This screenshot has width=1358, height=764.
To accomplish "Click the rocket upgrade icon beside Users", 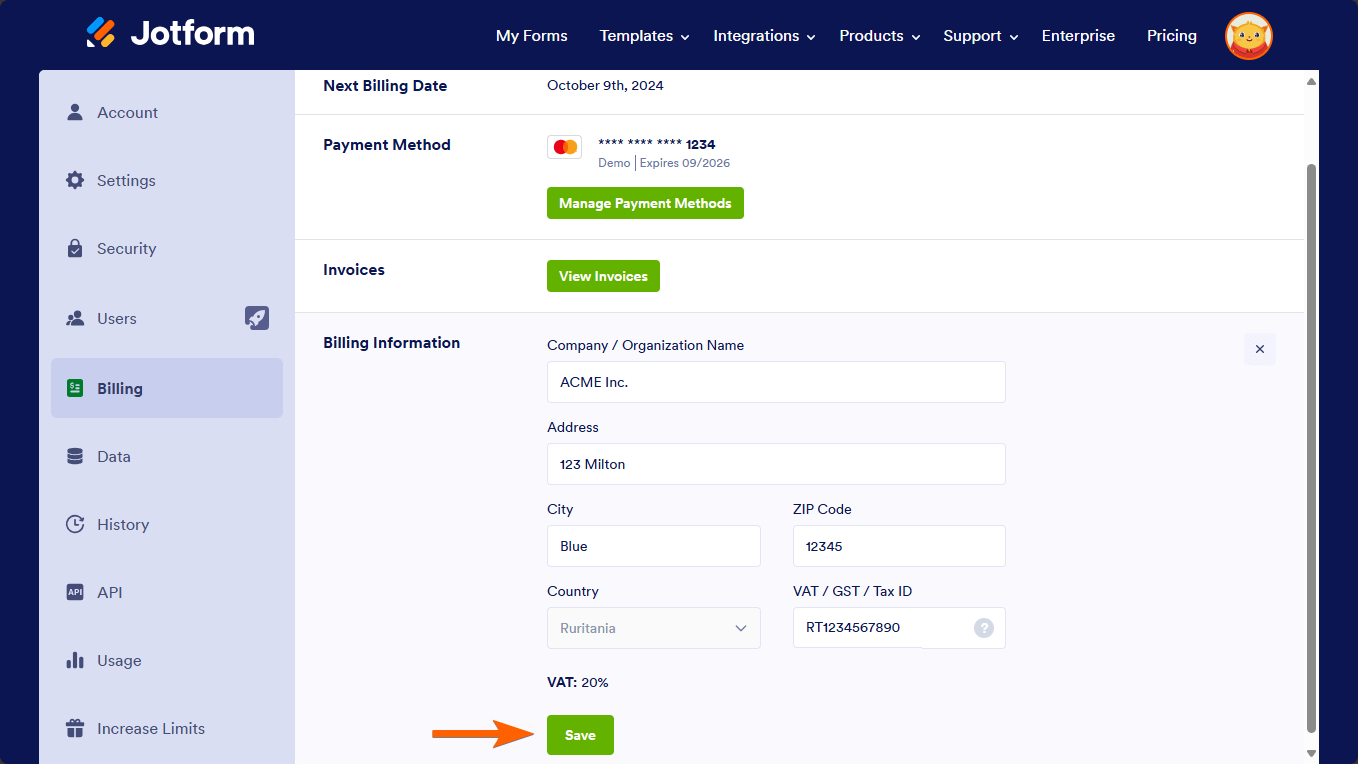I will (257, 318).
